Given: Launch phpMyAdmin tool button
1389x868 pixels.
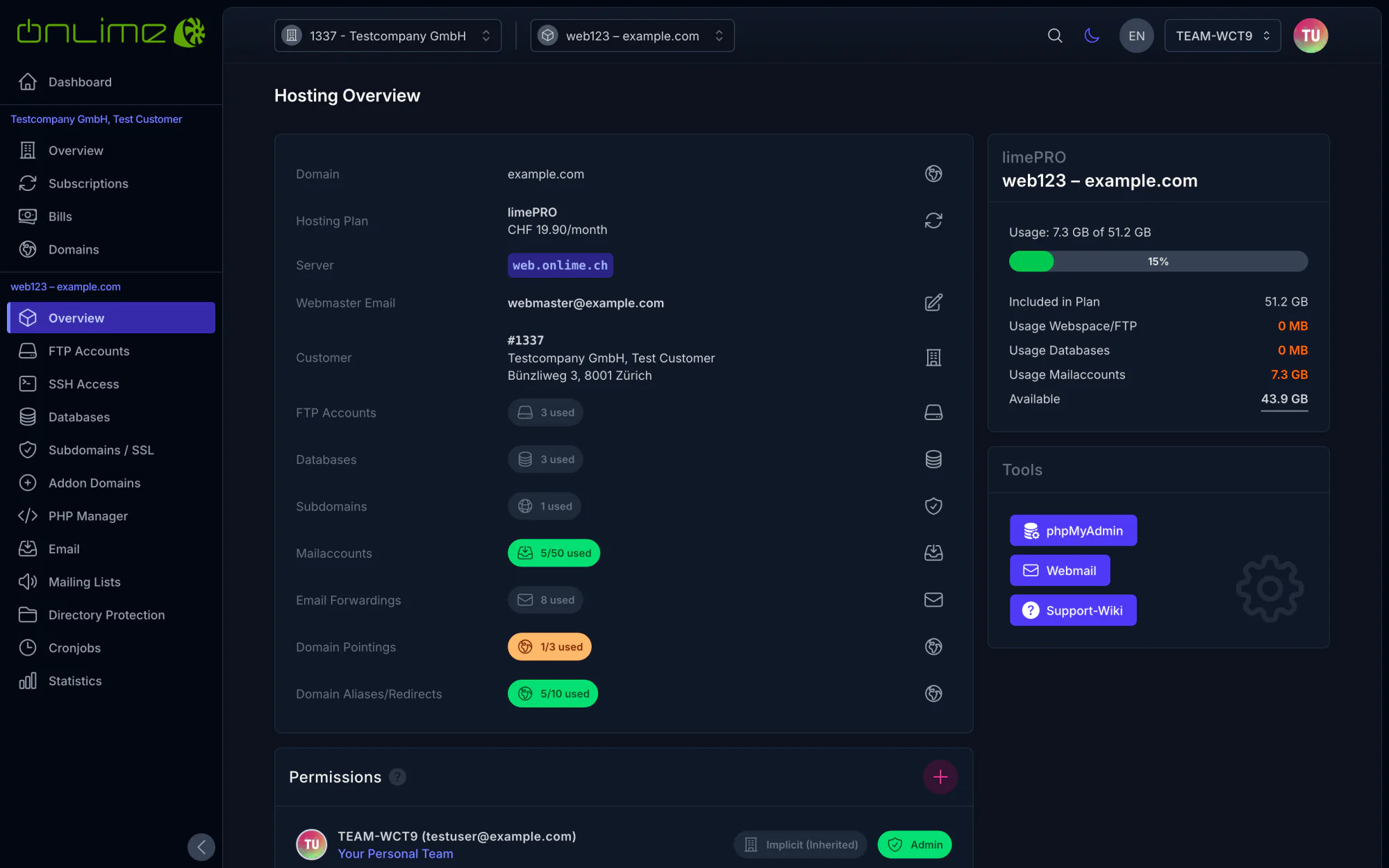Looking at the screenshot, I should [x=1073, y=531].
